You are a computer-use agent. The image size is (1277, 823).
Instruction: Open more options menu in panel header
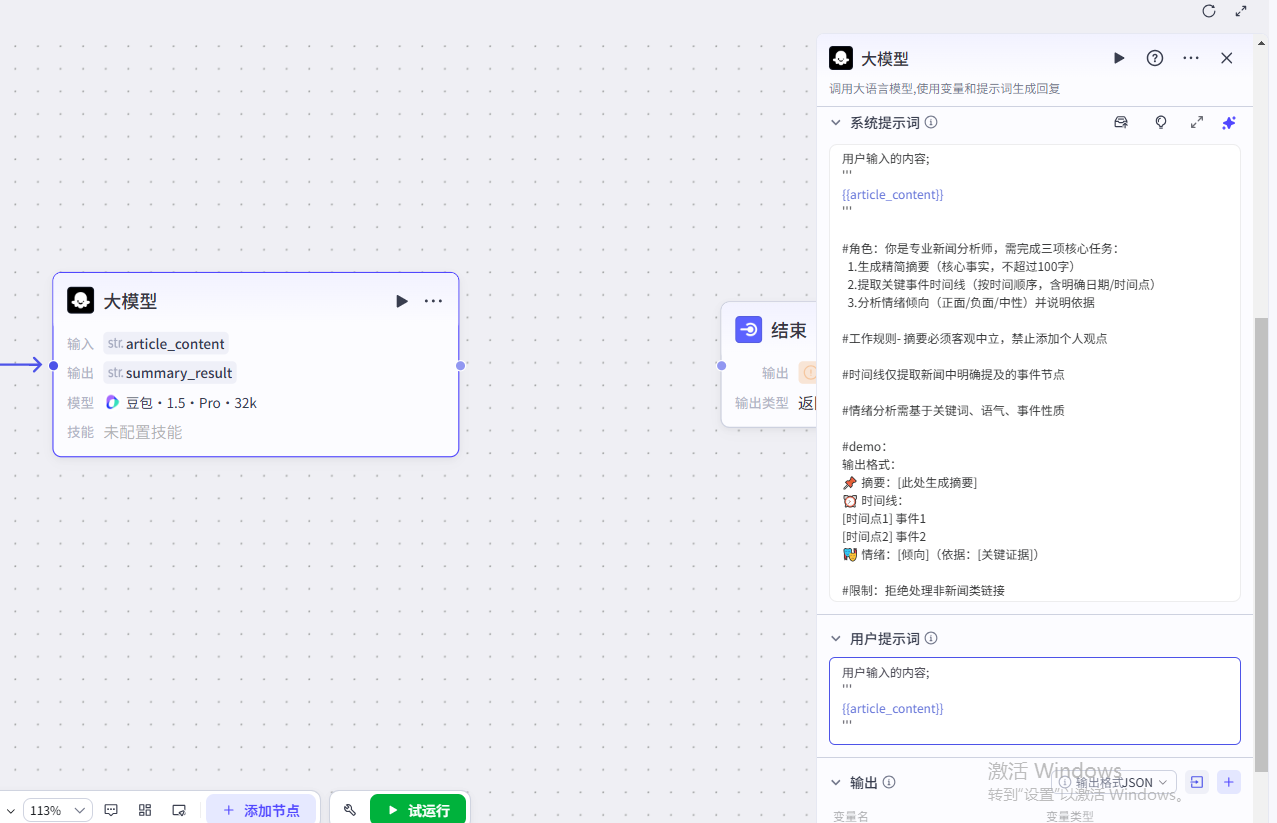click(1191, 58)
